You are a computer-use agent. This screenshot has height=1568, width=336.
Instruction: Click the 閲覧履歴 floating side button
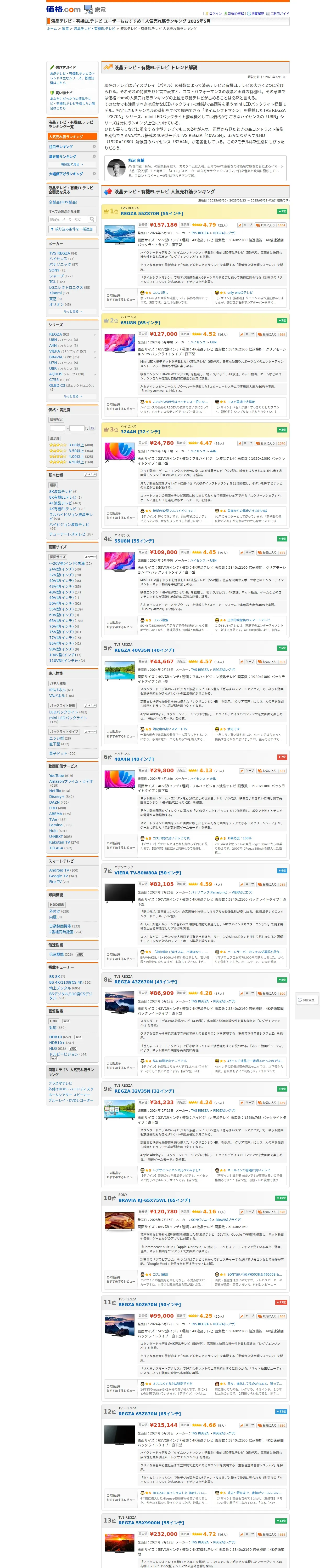(307, 1000)
